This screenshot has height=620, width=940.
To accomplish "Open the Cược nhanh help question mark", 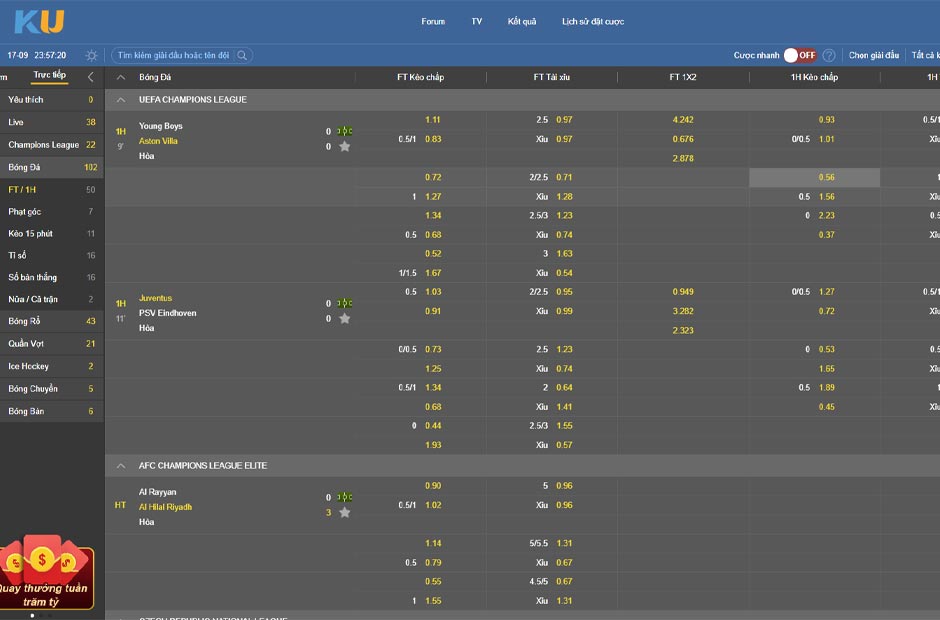I will pos(828,56).
